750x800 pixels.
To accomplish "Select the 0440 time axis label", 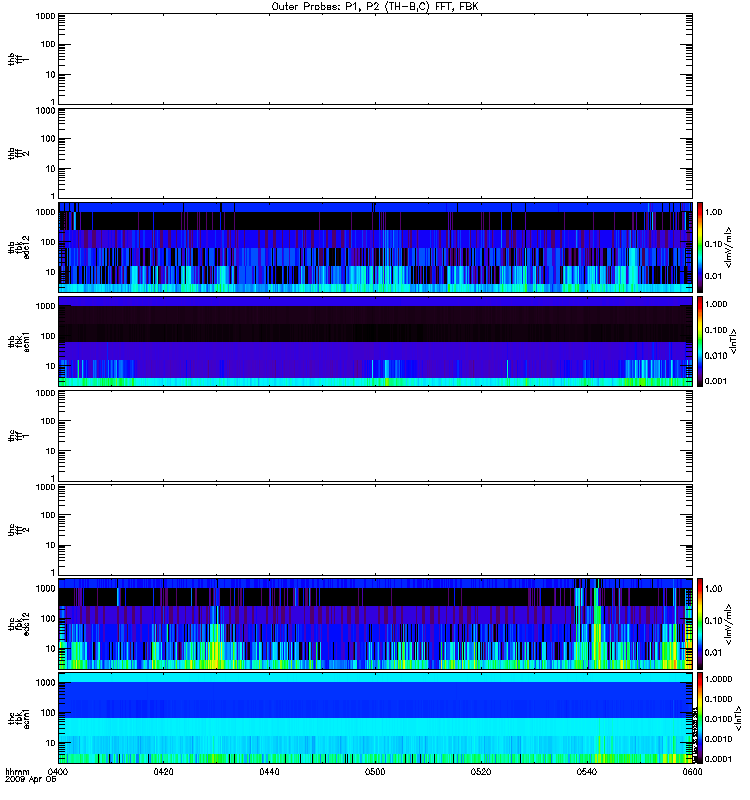I will 269,771.
